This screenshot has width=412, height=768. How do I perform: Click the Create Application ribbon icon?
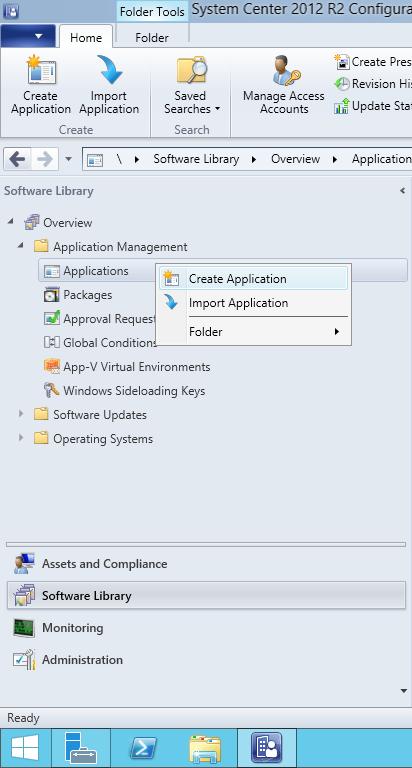41,71
